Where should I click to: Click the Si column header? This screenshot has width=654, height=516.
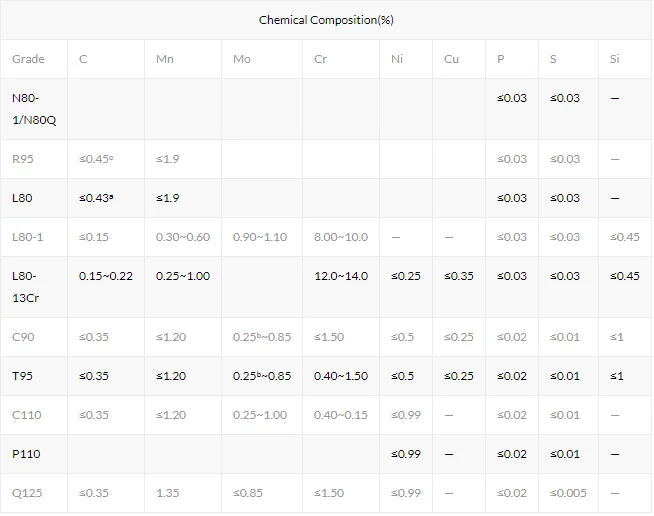coord(614,59)
